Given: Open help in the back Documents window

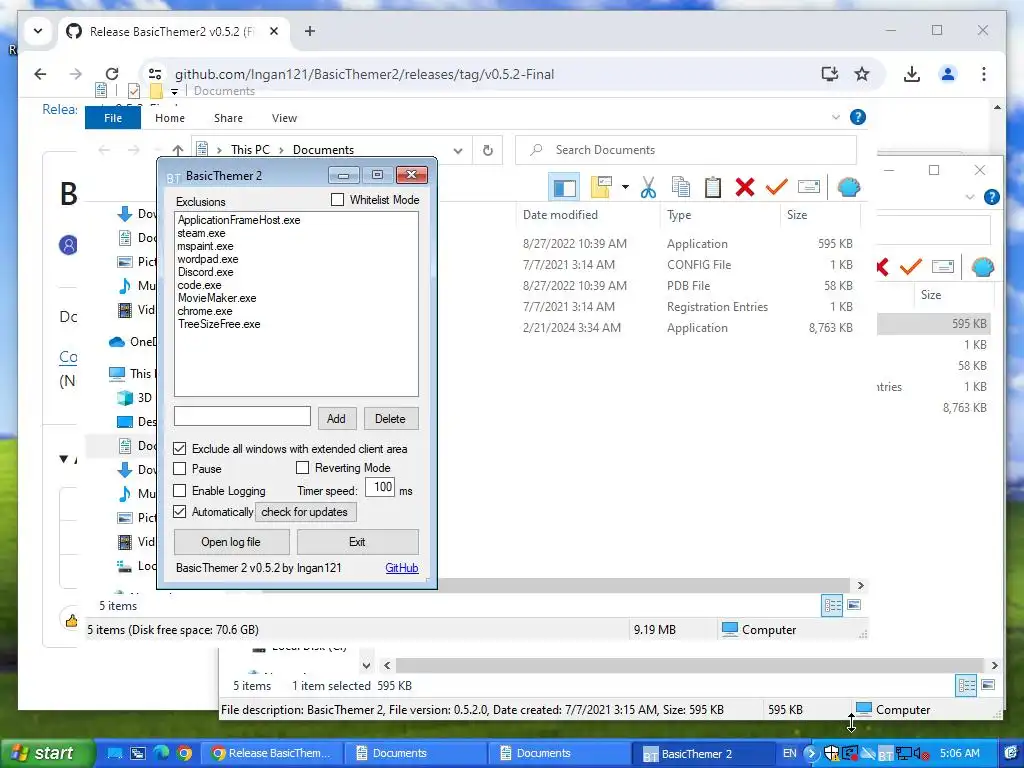Looking at the screenshot, I should click(991, 197).
